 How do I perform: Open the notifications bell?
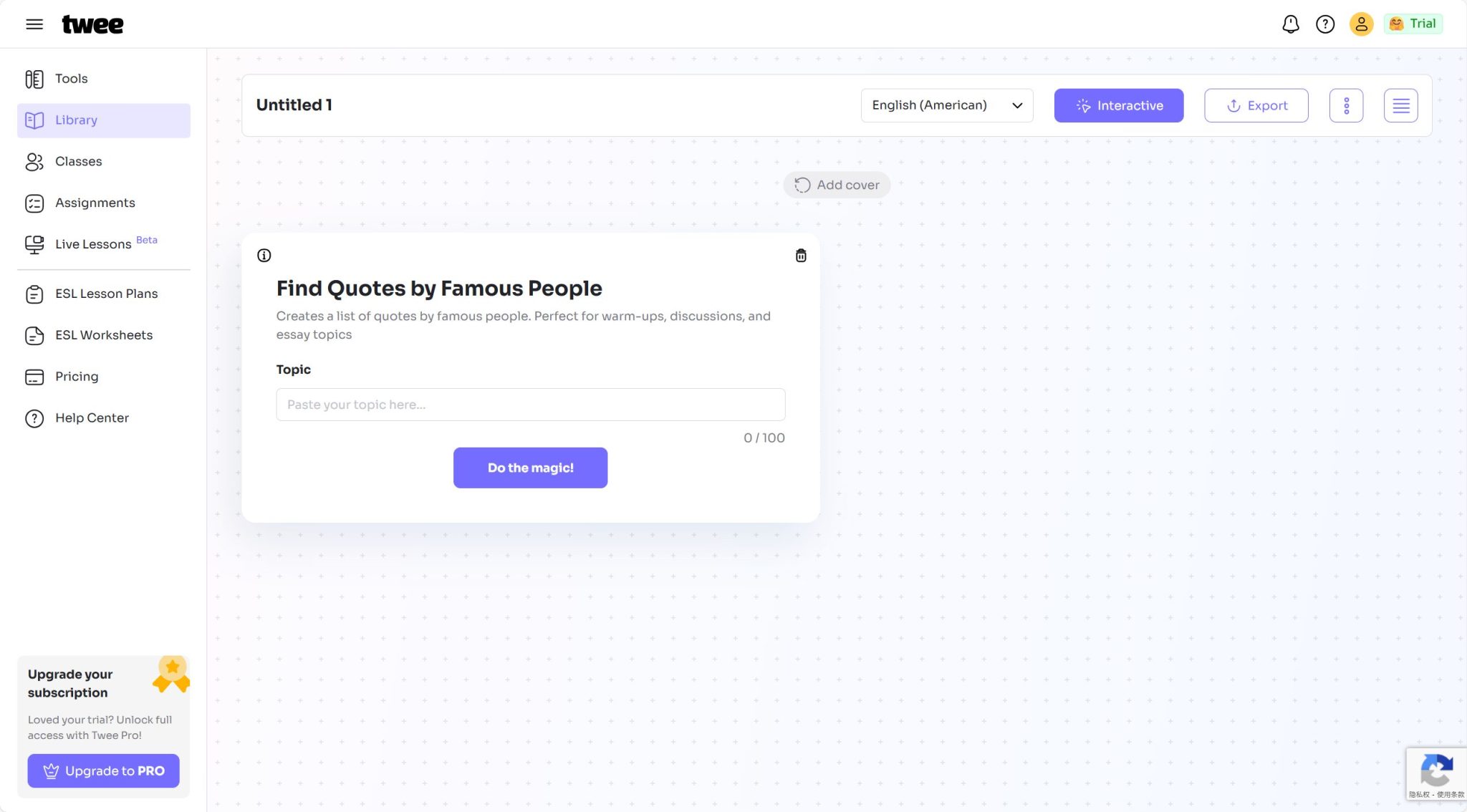click(1290, 24)
